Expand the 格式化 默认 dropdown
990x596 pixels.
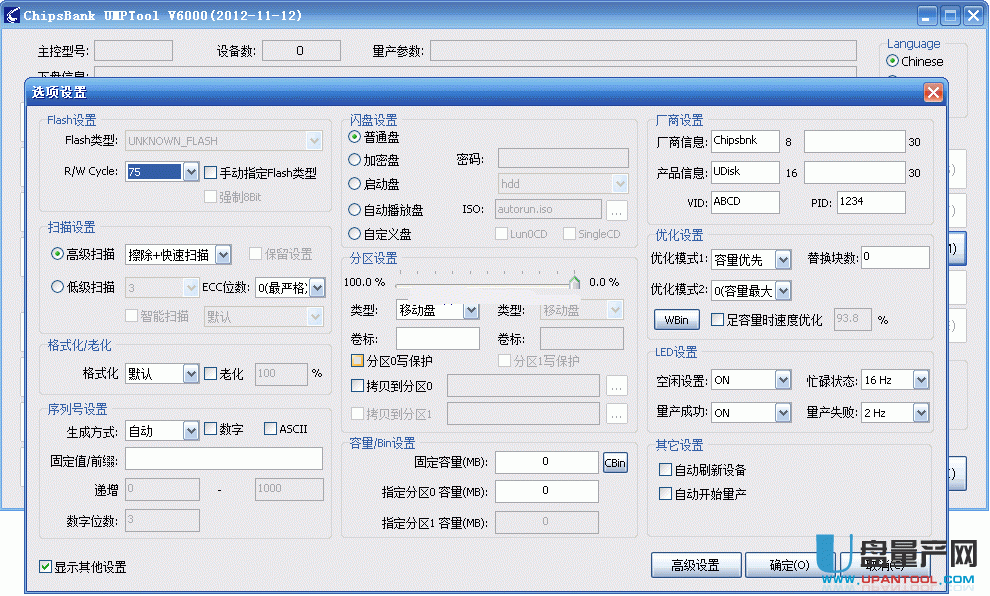pos(191,374)
